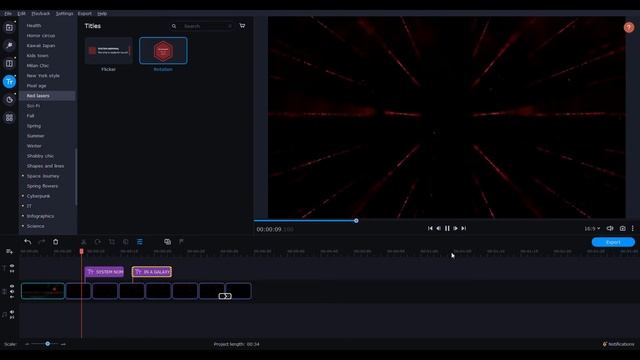Image resolution: width=640 pixels, height=360 pixels.
Task: Toggle visibility of the video track
Action: [x=12, y=286]
